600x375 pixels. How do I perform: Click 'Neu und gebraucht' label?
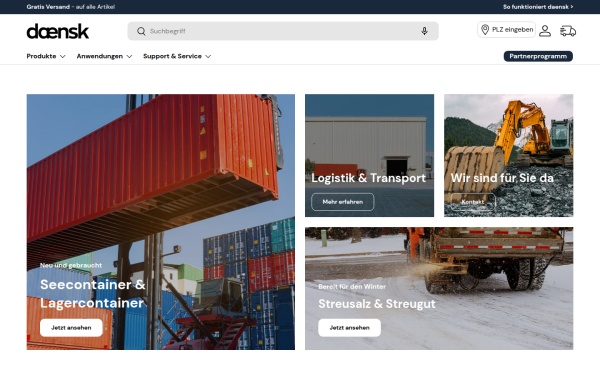(x=71, y=265)
